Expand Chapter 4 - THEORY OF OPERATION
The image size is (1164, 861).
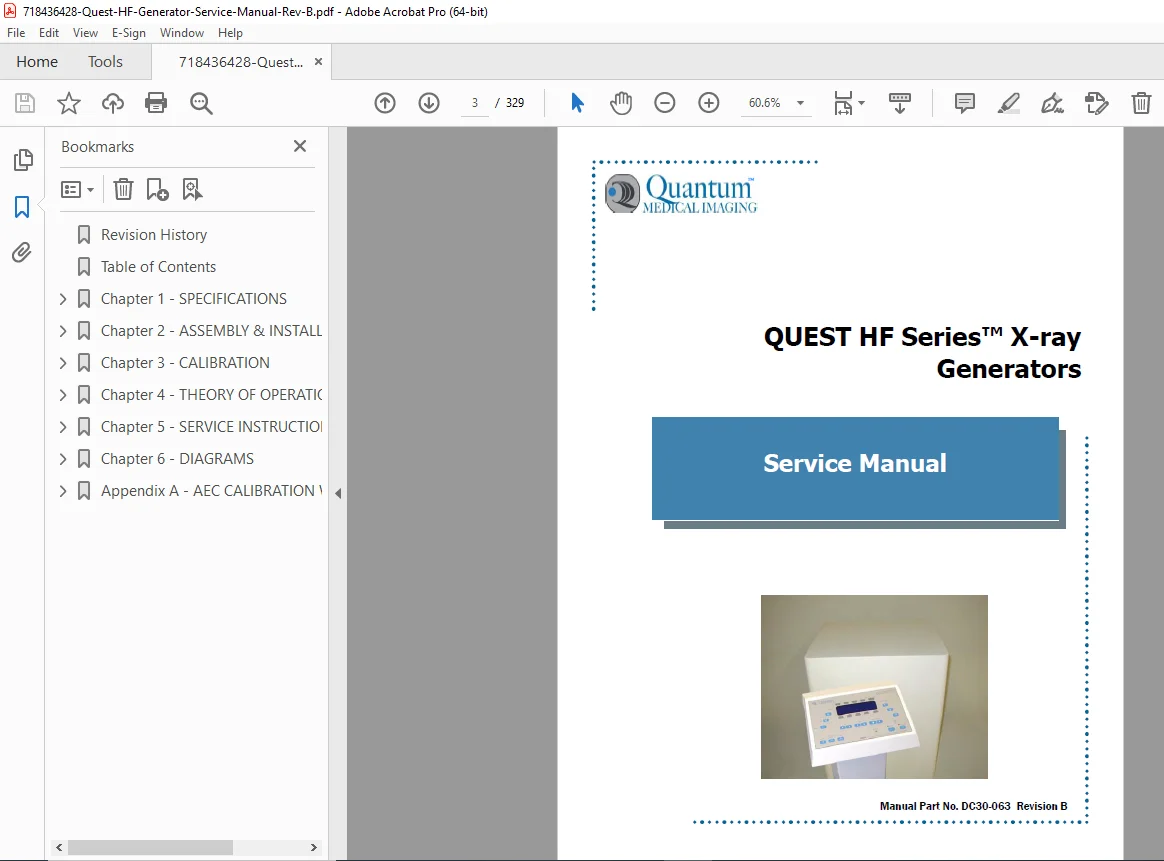point(63,395)
